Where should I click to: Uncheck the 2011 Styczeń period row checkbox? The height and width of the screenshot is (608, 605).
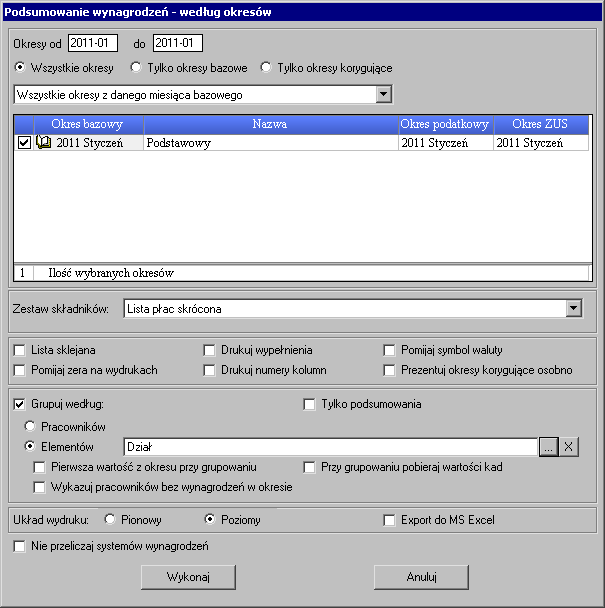(x=24, y=143)
